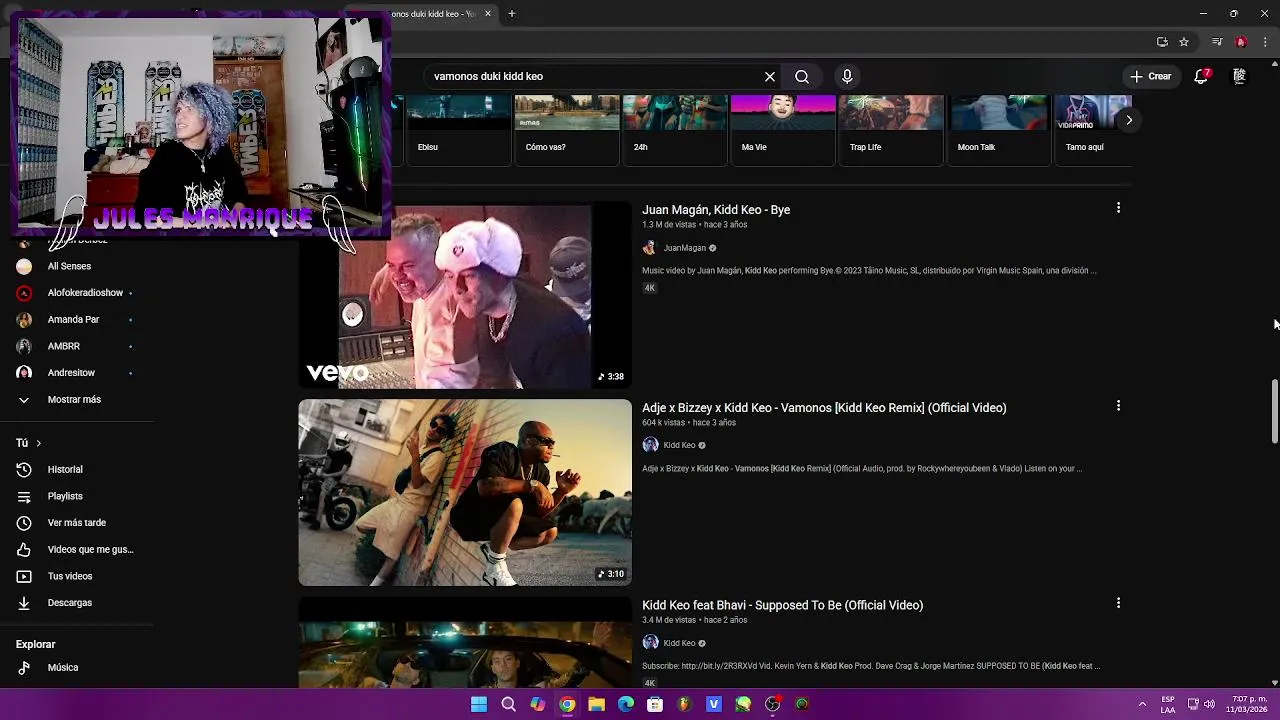Show hidden system tray icons

coord(1142,704)
